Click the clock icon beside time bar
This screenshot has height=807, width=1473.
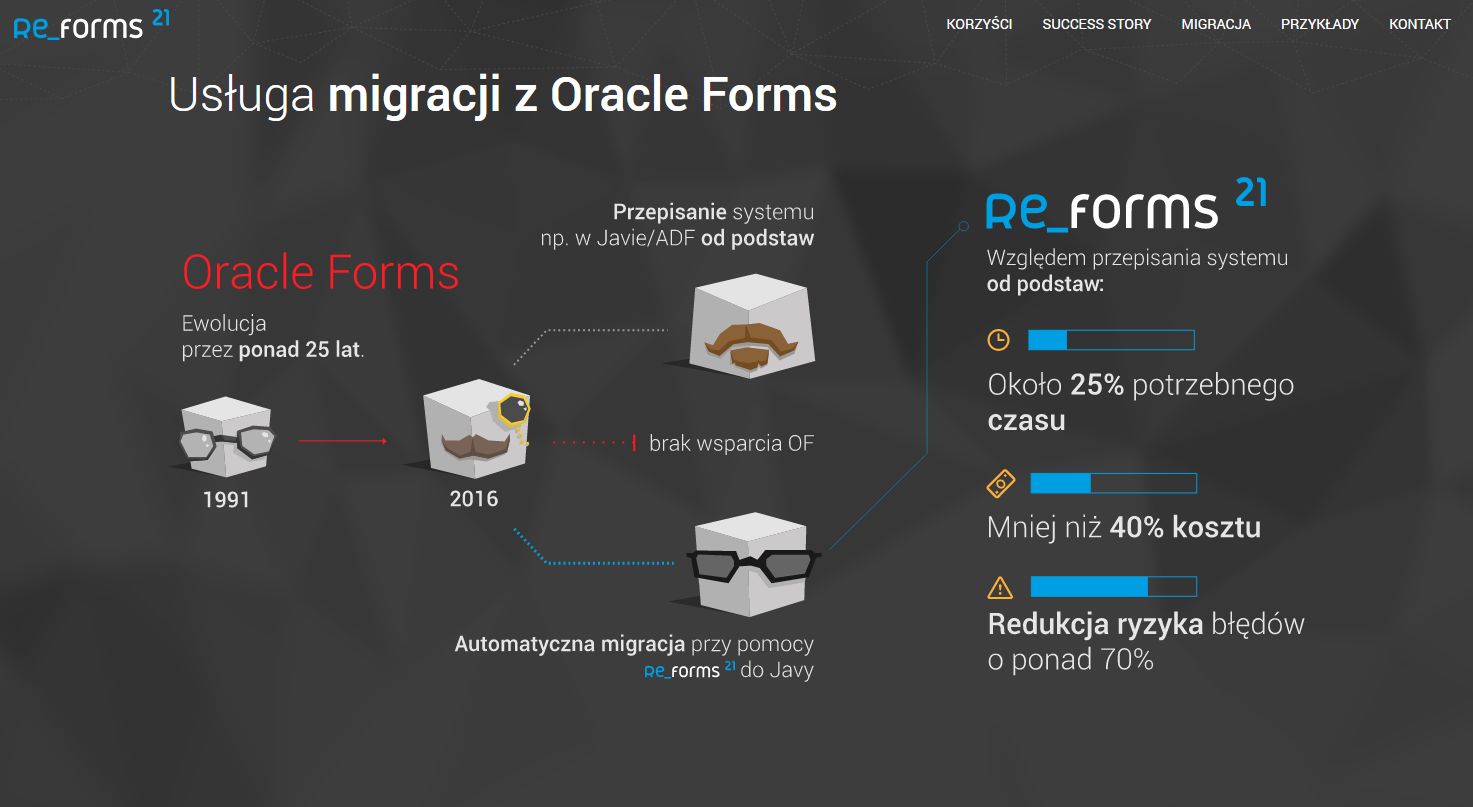tap(998, 340)
